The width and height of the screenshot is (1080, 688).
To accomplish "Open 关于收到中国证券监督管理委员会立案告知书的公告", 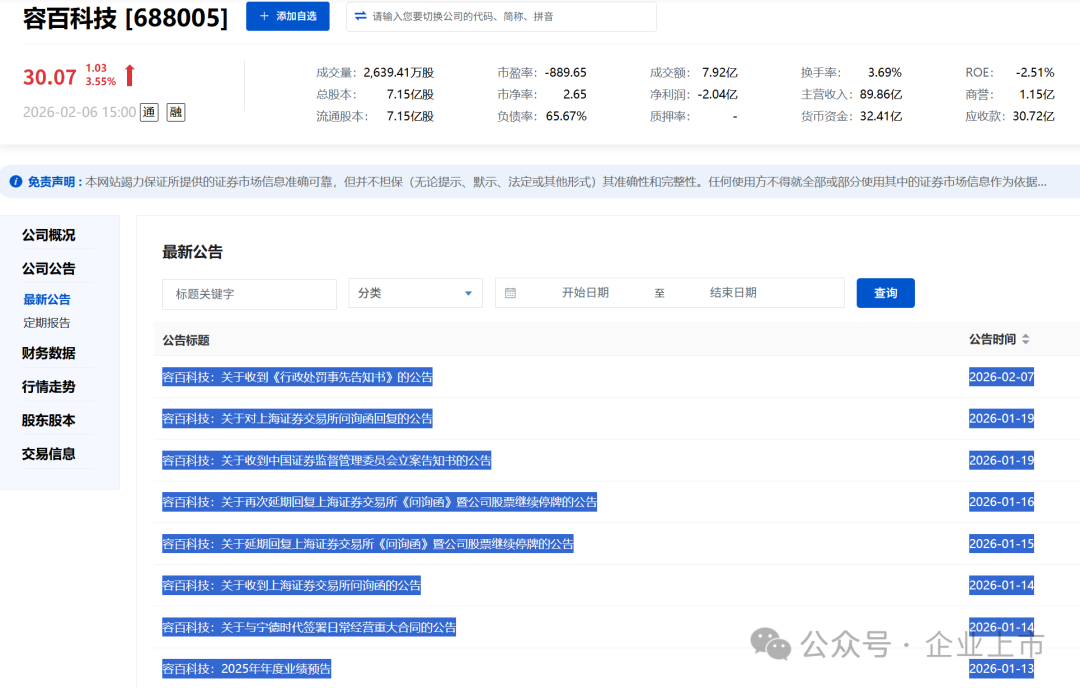I will coord(326,461).
